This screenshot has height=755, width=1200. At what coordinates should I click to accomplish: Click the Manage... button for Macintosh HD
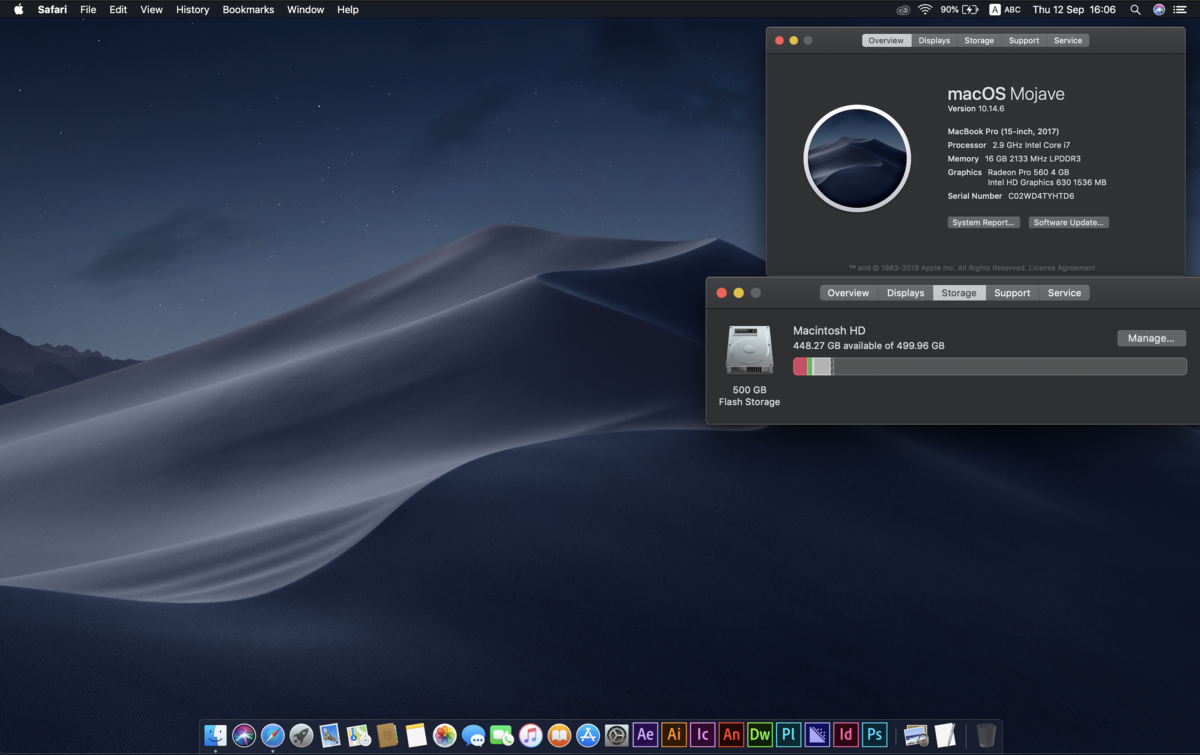(x=1151, y=338)
